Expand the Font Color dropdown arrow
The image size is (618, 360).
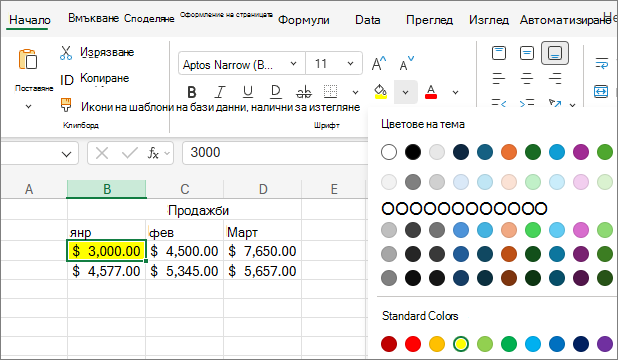tap(455, 92)
